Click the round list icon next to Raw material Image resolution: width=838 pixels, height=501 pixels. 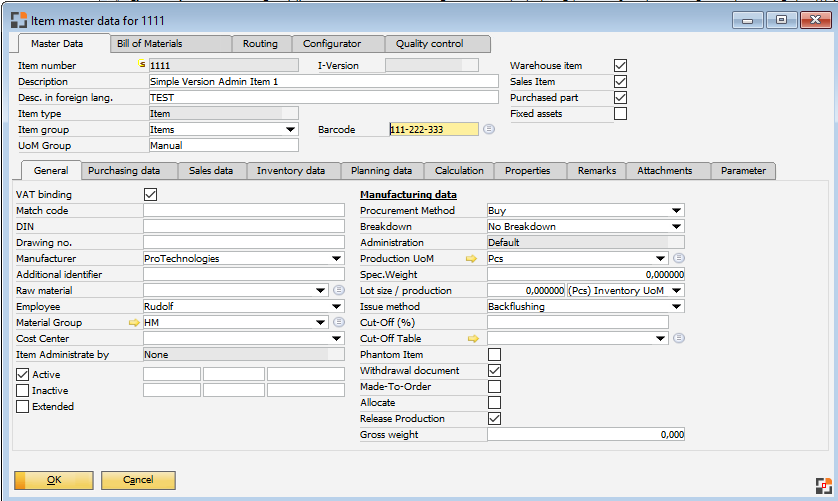(338, 291)
